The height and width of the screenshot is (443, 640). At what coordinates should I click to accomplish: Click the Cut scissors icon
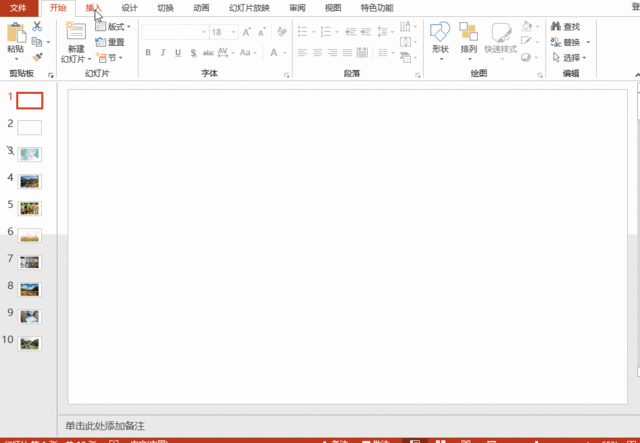37,27
